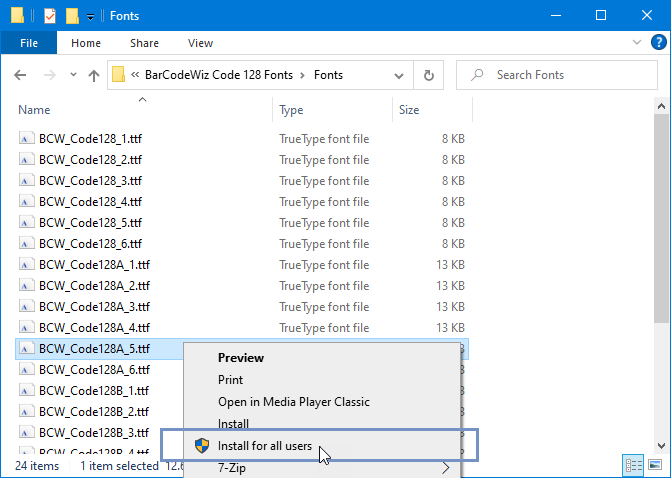Click the BarCodeWiz Code 128 Fonts breadcrumb
Image resolution: width=671 pixels, height=478 pixels.
click(x=219, y=75)
